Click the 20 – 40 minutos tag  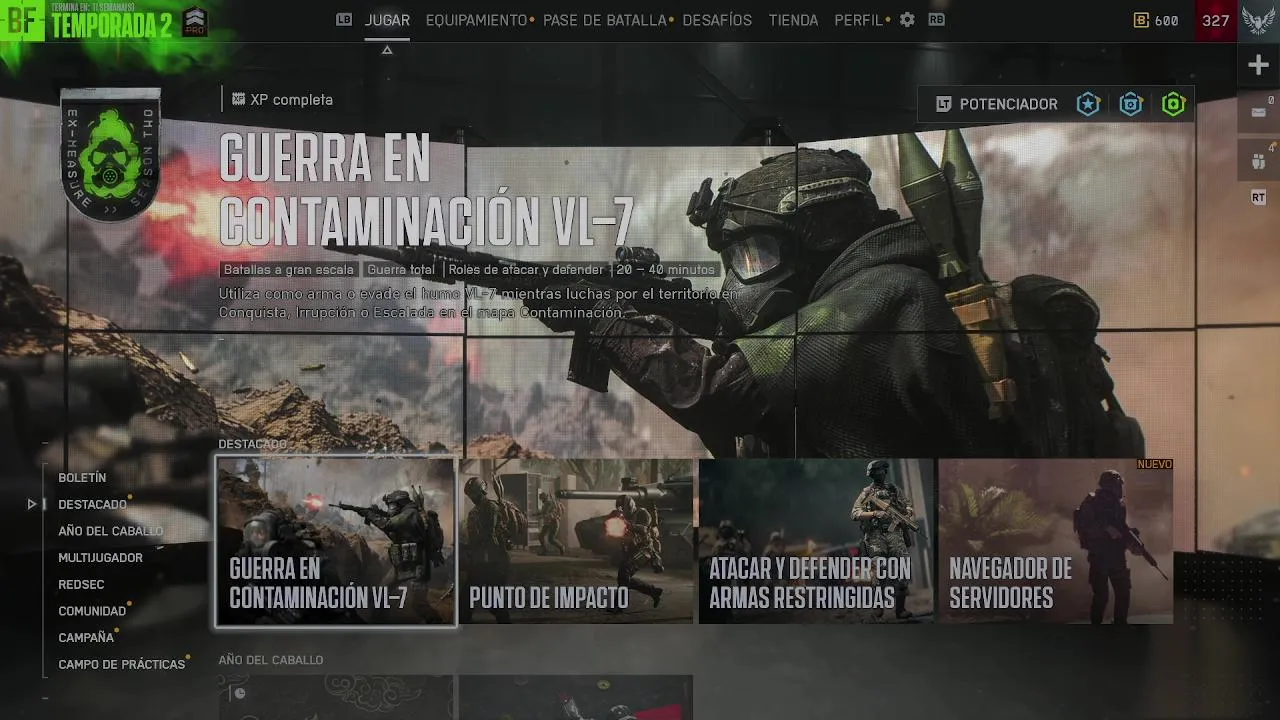(x=666, y=270)
